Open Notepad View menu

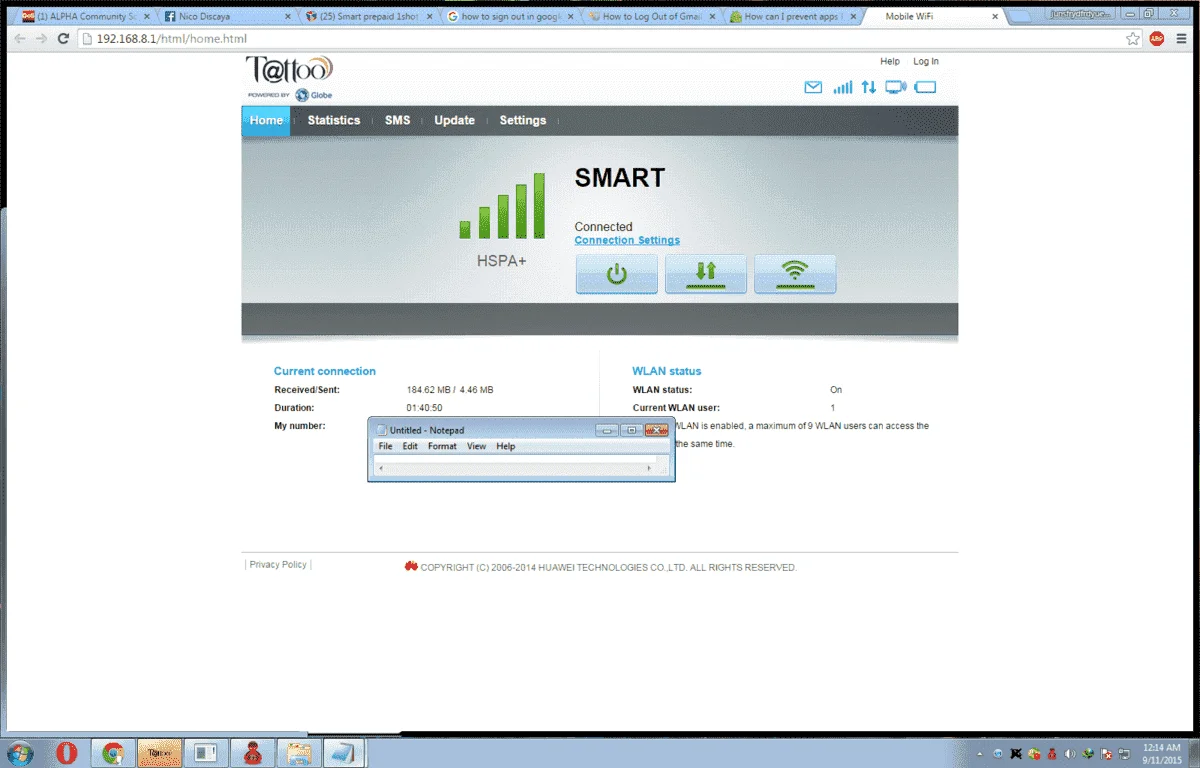pos(477,446)
